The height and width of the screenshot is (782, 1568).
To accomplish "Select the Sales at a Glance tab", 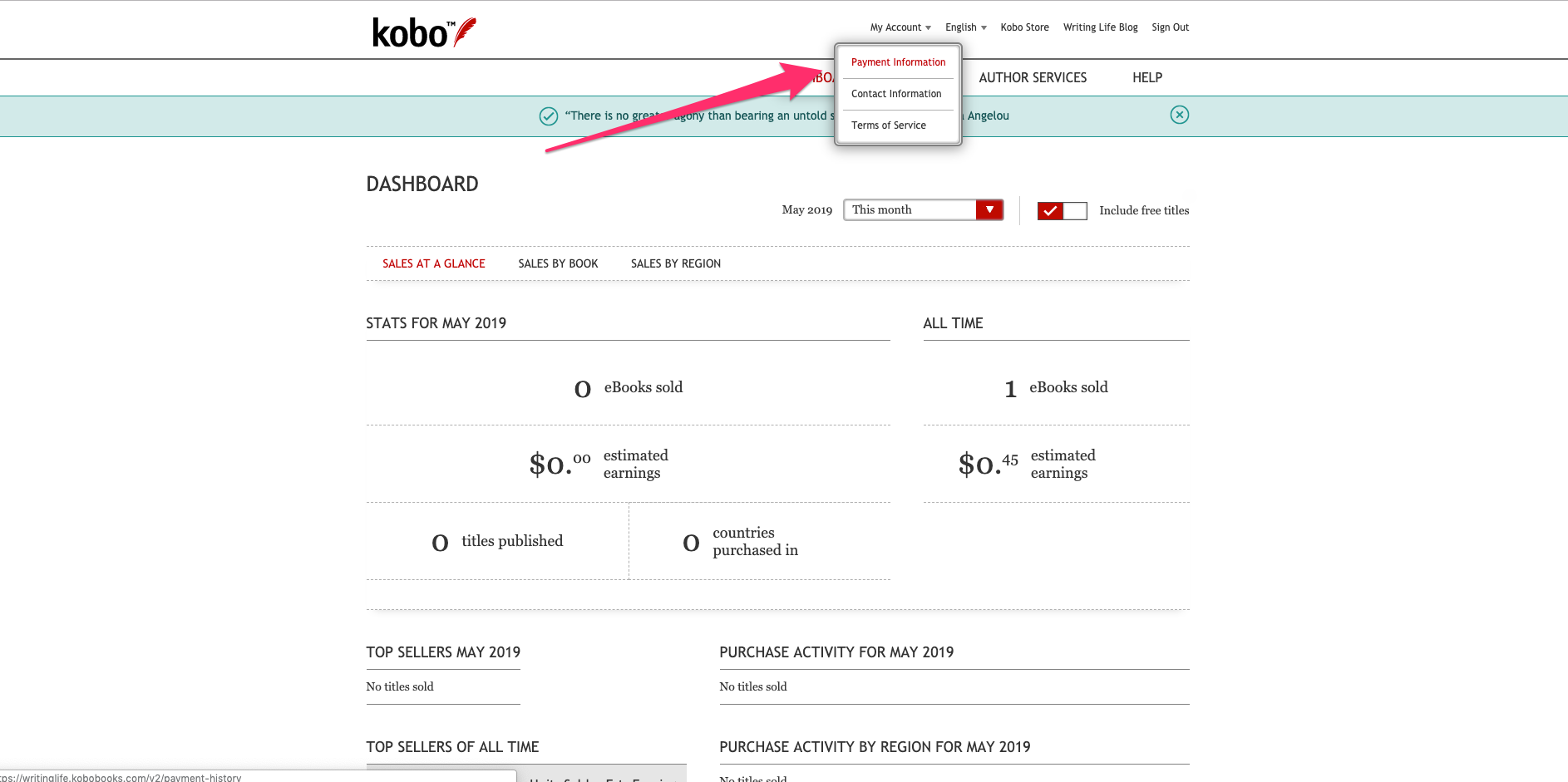I will click(x=433, y=263).
